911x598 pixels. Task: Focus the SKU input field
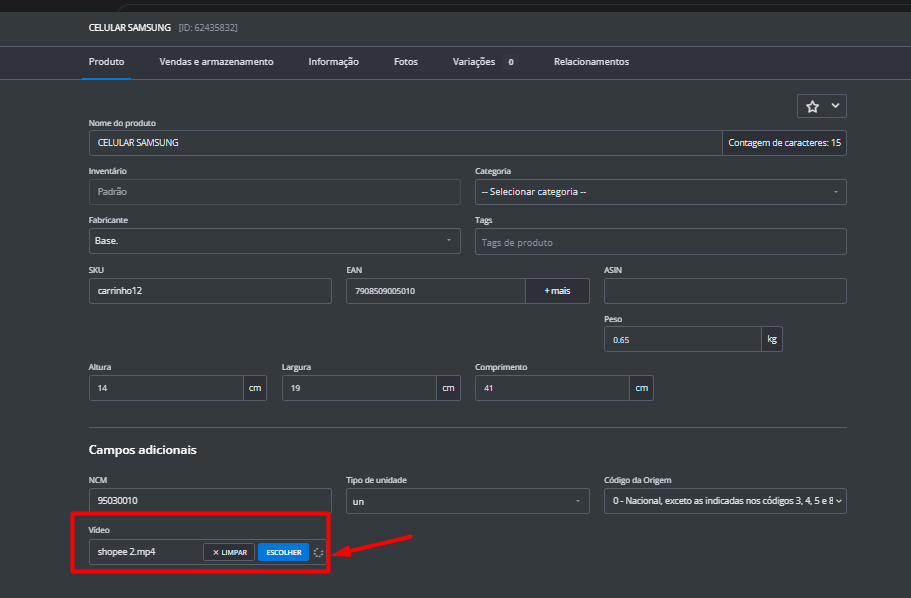click(210, 291)
